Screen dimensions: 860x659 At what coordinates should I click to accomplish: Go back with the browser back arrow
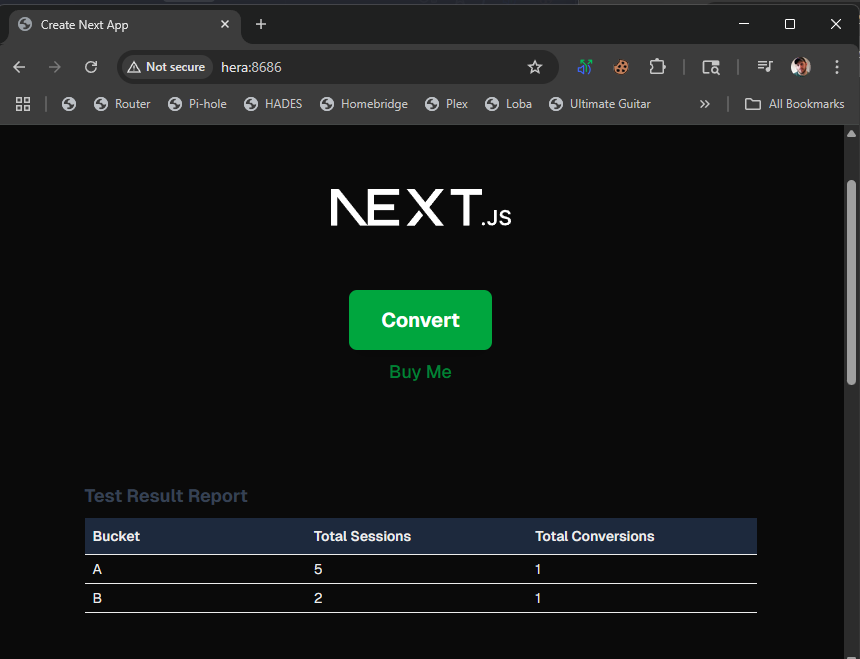pyautogui.click(x=19, y=67)
